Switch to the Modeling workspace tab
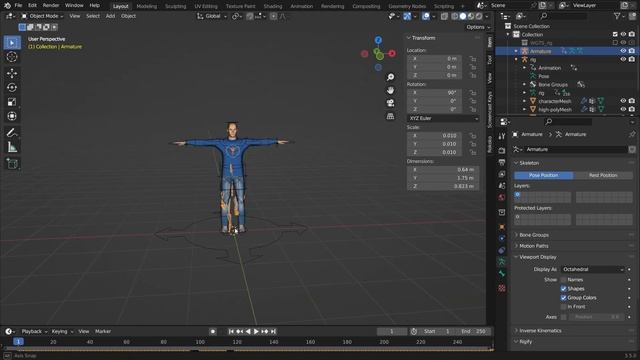 pos(147,6)
